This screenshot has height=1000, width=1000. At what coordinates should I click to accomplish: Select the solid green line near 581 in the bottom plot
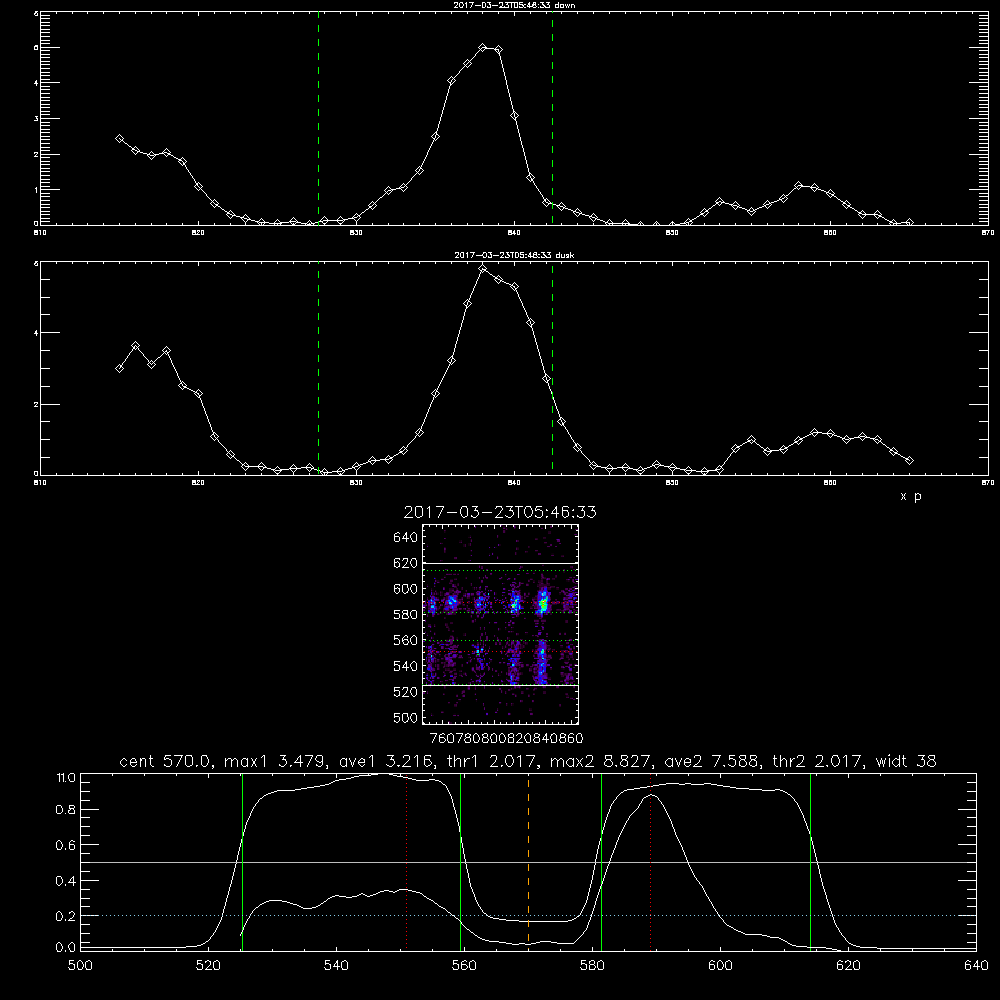pos(601,861)
